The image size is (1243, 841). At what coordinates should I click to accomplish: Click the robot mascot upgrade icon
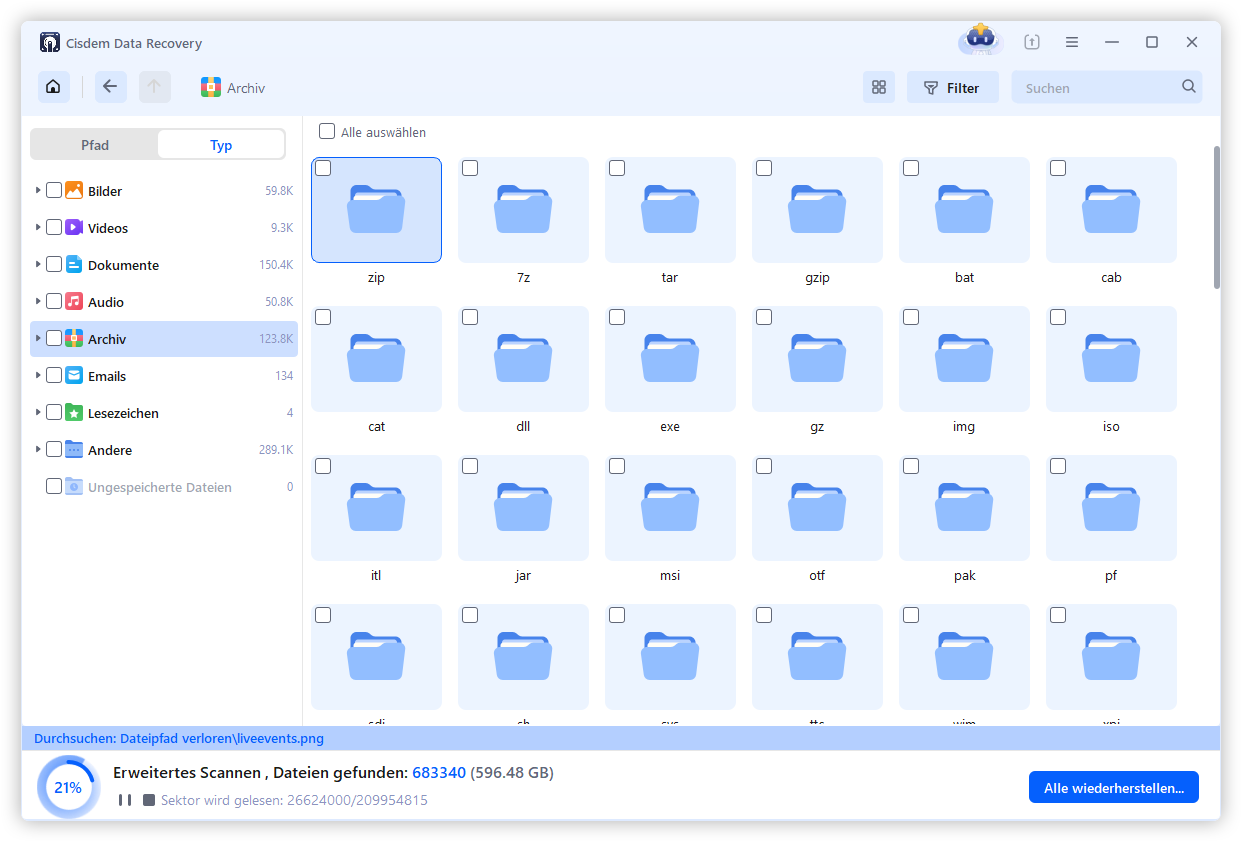click(x=979, y=40)
